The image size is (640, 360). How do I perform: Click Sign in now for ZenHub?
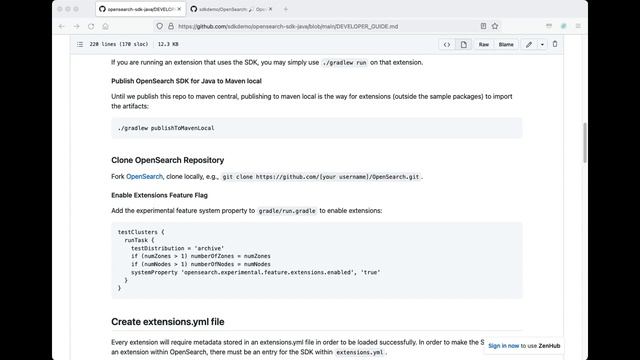click(504, 346)
